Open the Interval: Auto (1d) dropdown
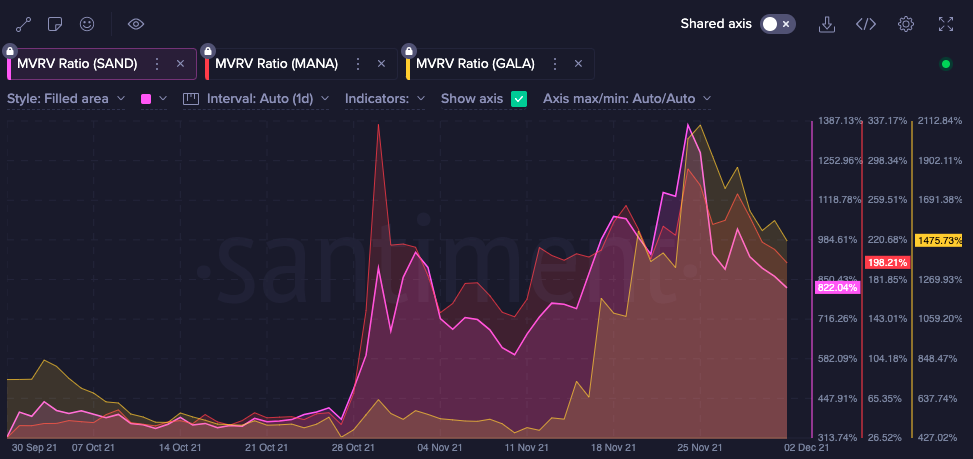Screen dimensions: 973x459 point(267,99)
